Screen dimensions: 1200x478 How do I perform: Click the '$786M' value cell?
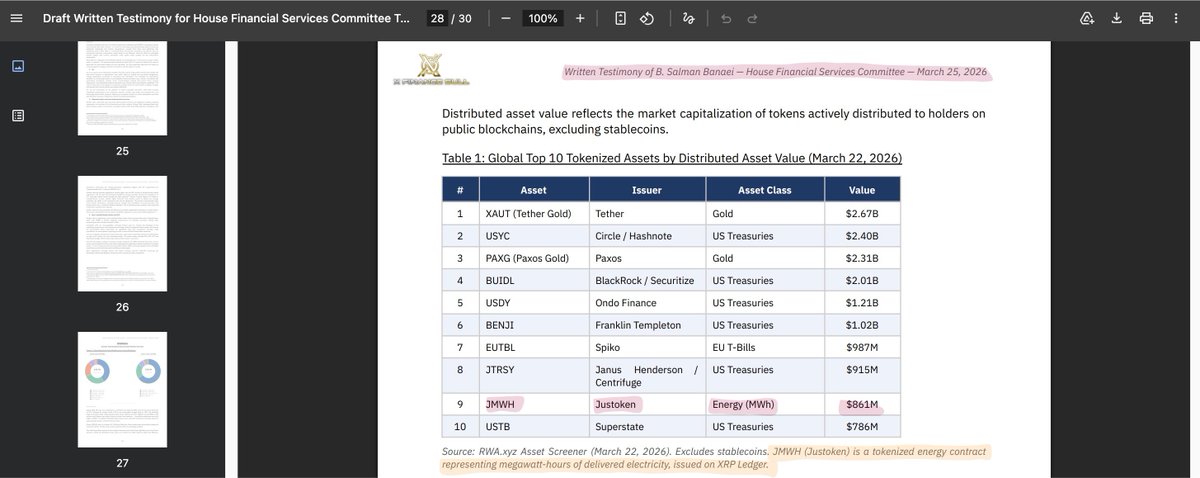pyautogui.click(x=862, y=427)
